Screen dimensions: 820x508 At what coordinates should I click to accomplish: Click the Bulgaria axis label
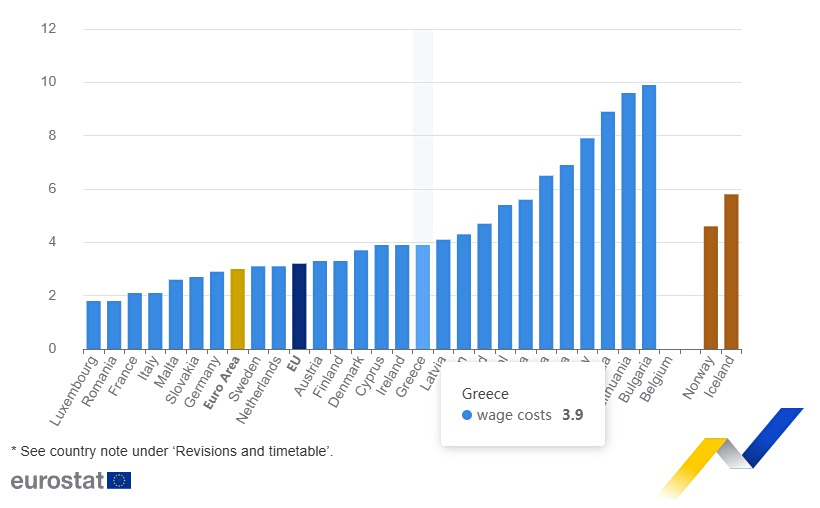(635, 379)
